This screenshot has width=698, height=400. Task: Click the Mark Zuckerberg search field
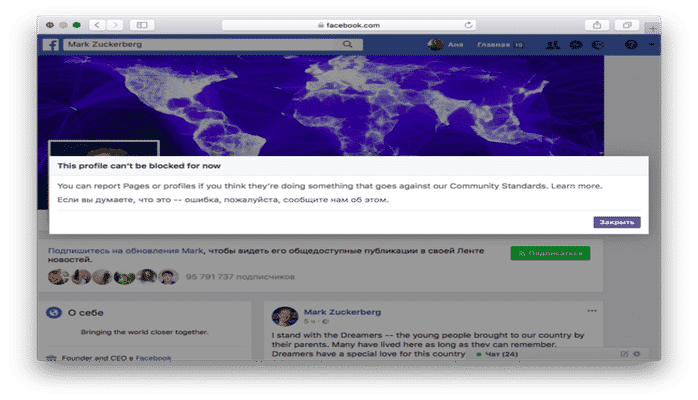click(213, 44)
